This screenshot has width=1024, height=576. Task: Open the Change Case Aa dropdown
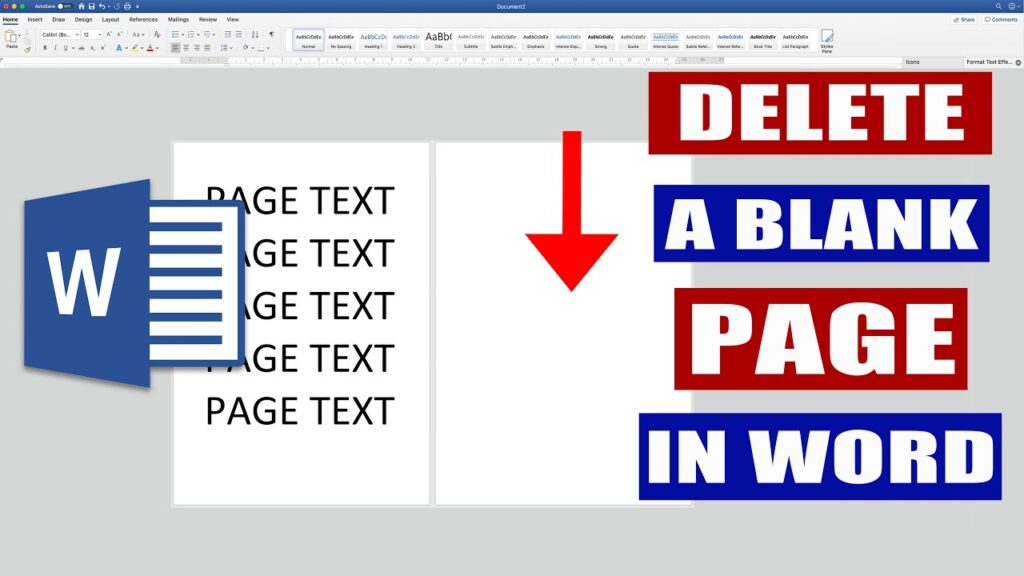pos(138,35)
